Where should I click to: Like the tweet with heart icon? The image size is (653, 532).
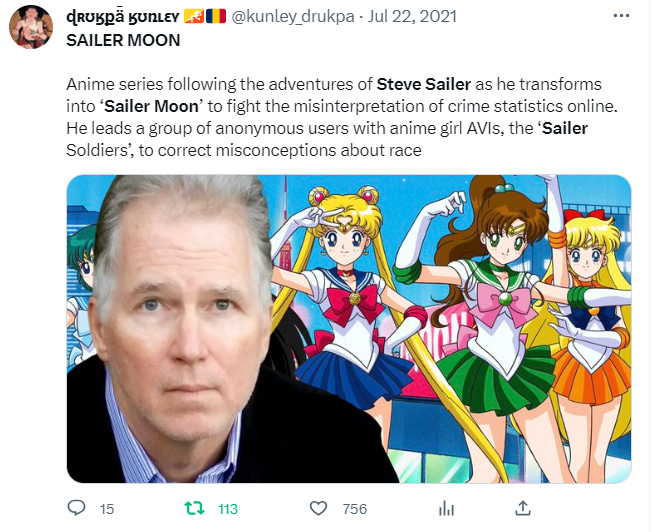[x=318, y=508]
